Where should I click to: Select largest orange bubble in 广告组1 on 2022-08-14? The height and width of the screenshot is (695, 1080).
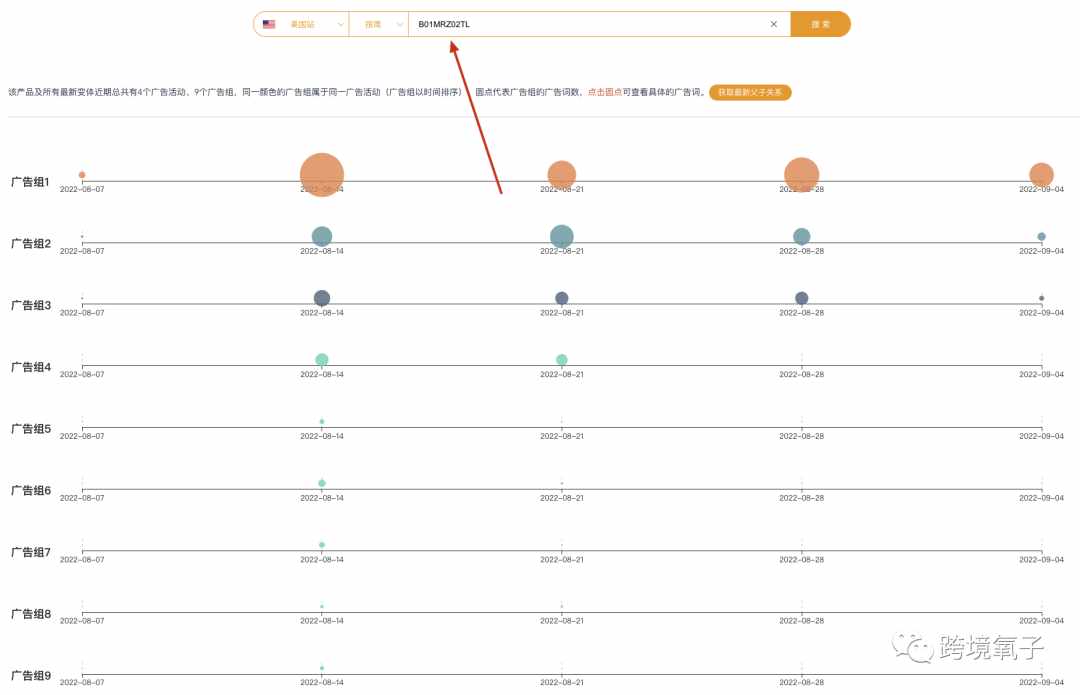coord(322,175)
